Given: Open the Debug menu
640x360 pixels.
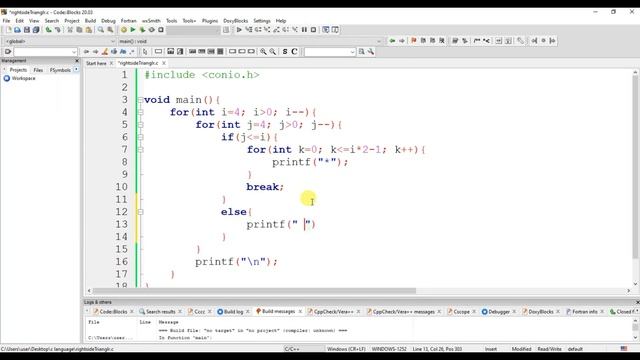Looking at the screenshot, I should click(108, 21).
